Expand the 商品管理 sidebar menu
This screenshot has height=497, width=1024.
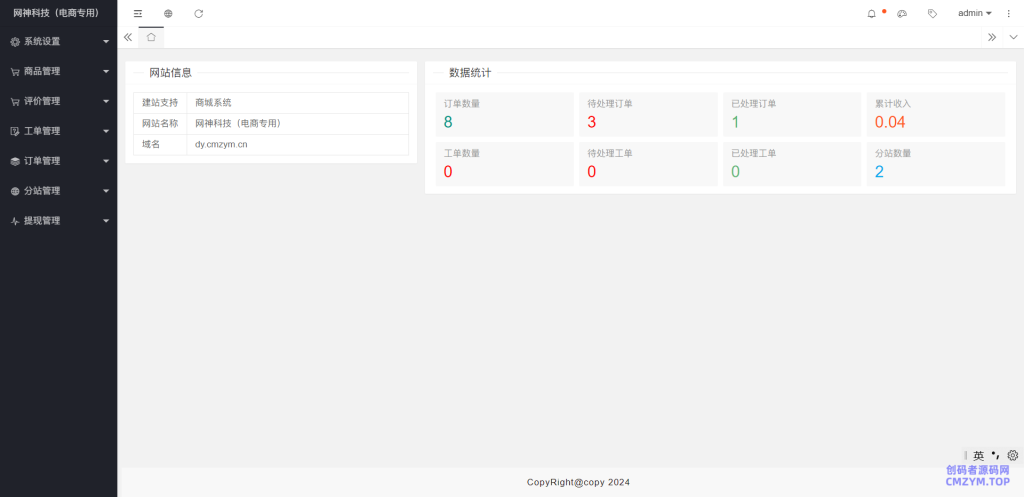point(58,72)
